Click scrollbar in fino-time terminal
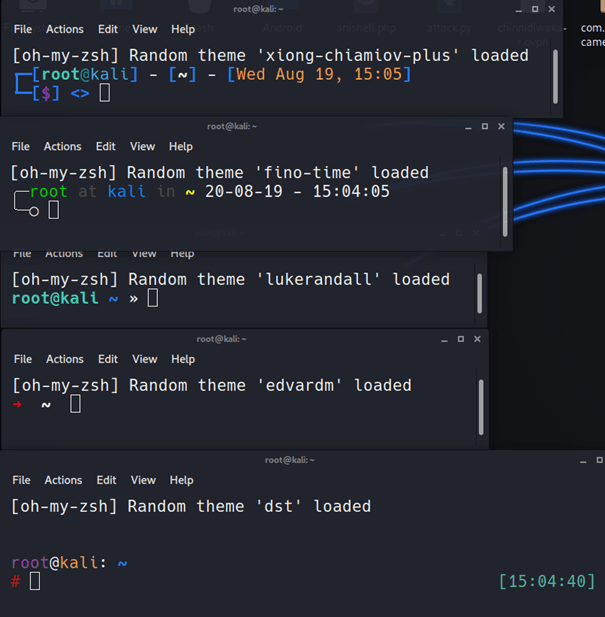The height and width of the screenshot is (617, 605). pos(505,201)
